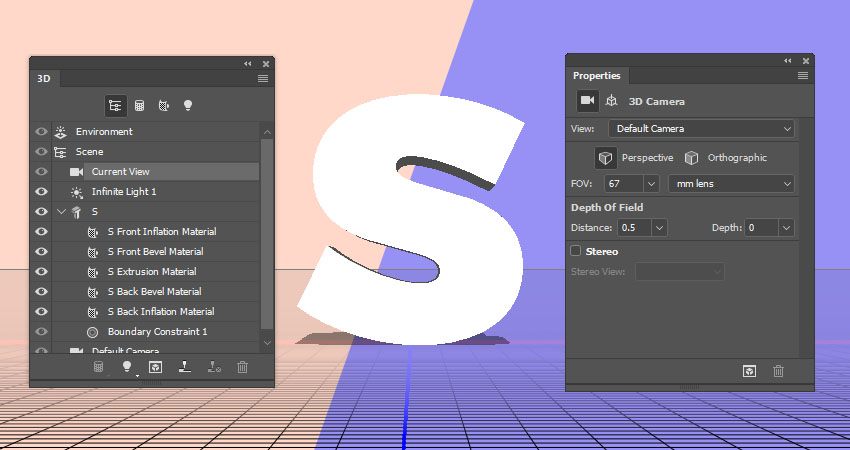Open the View Default Camera dropdown
This screenshot has width=850, height=450.
(701, 129)
